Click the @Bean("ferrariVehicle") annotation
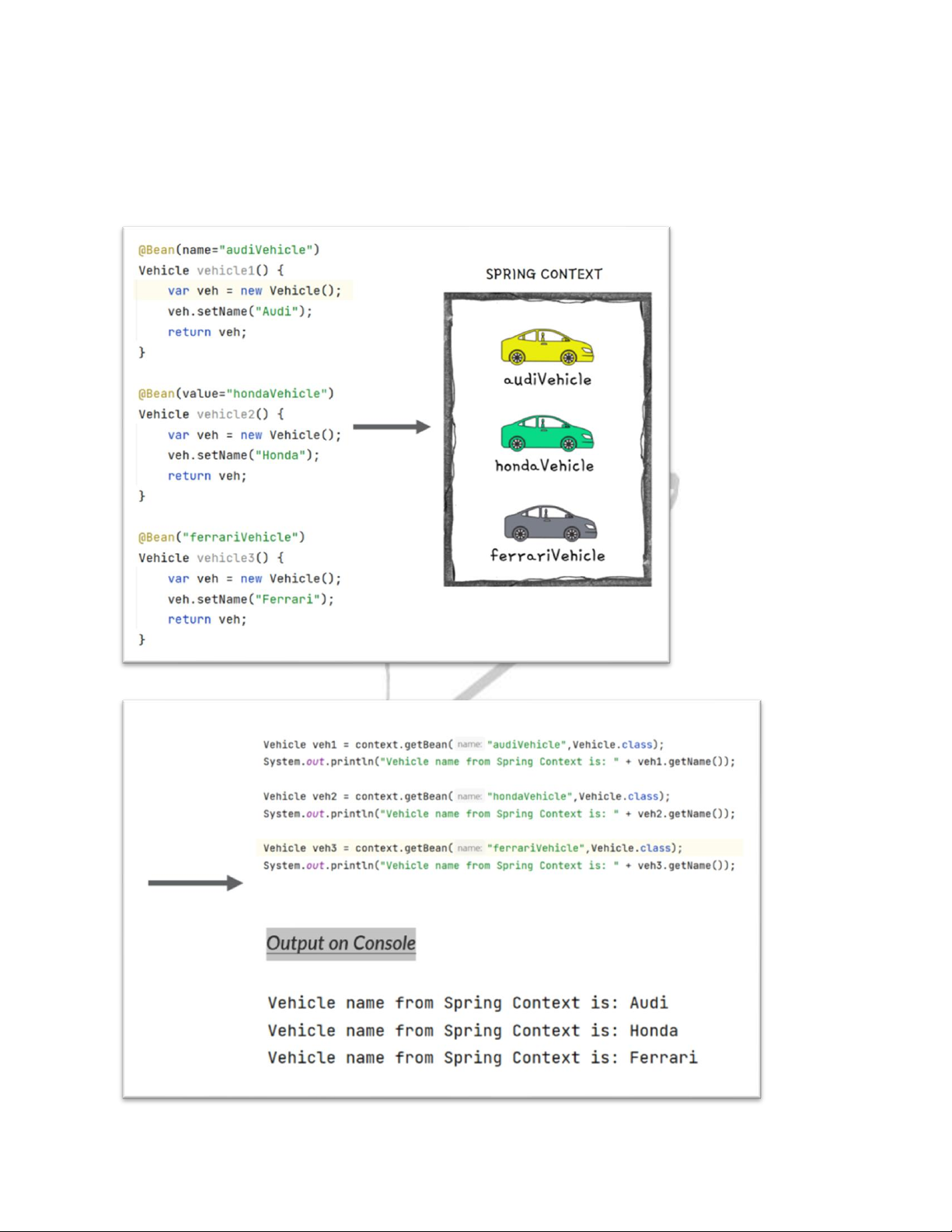Screen dimensions: 952x1232 point(221,538)
